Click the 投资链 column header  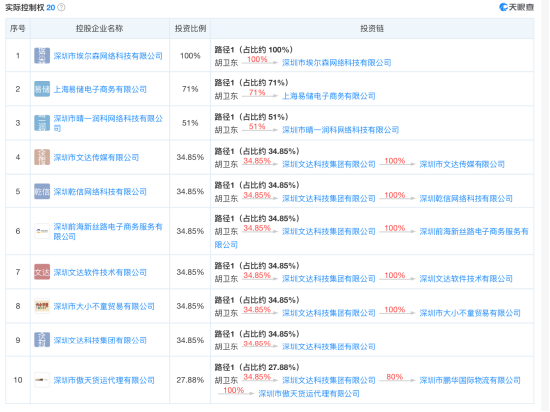372,28
